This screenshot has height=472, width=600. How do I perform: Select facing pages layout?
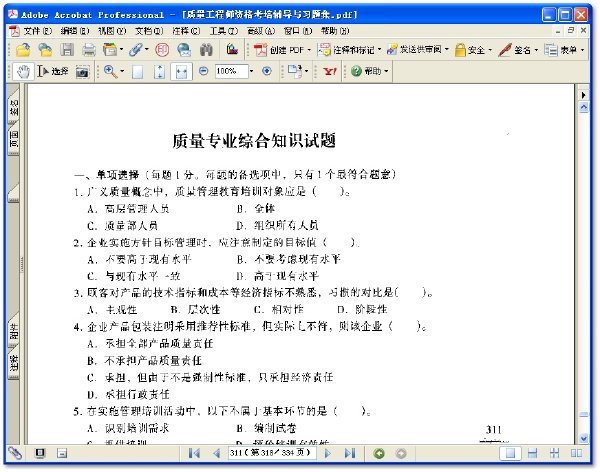pyautogui.click(x=576, y=453)
